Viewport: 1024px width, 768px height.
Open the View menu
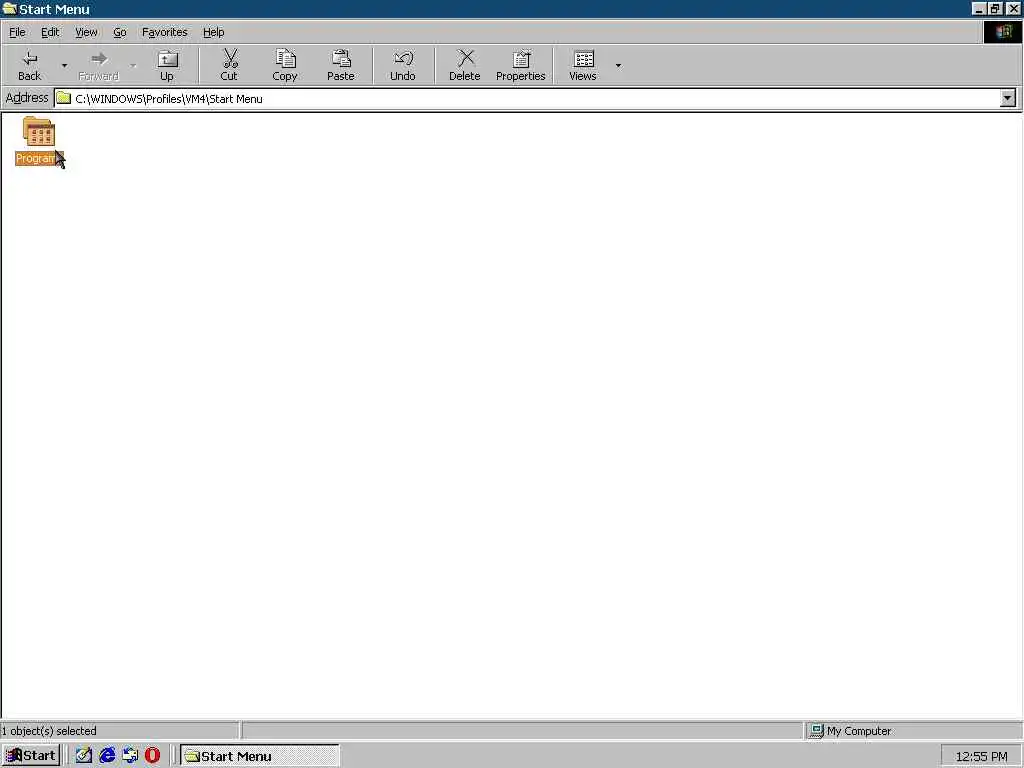(86, 32)
